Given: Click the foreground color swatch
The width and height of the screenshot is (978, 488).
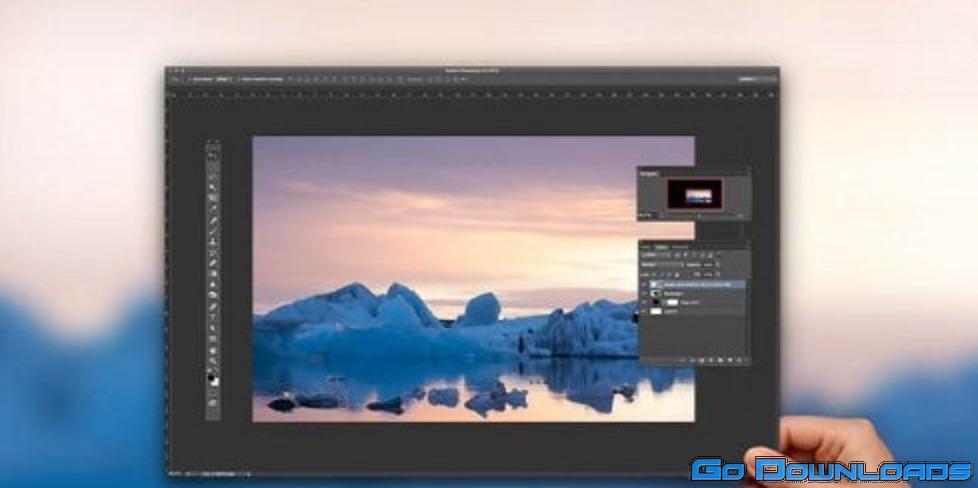Looking at the screenshot, I should pos(211,376).
